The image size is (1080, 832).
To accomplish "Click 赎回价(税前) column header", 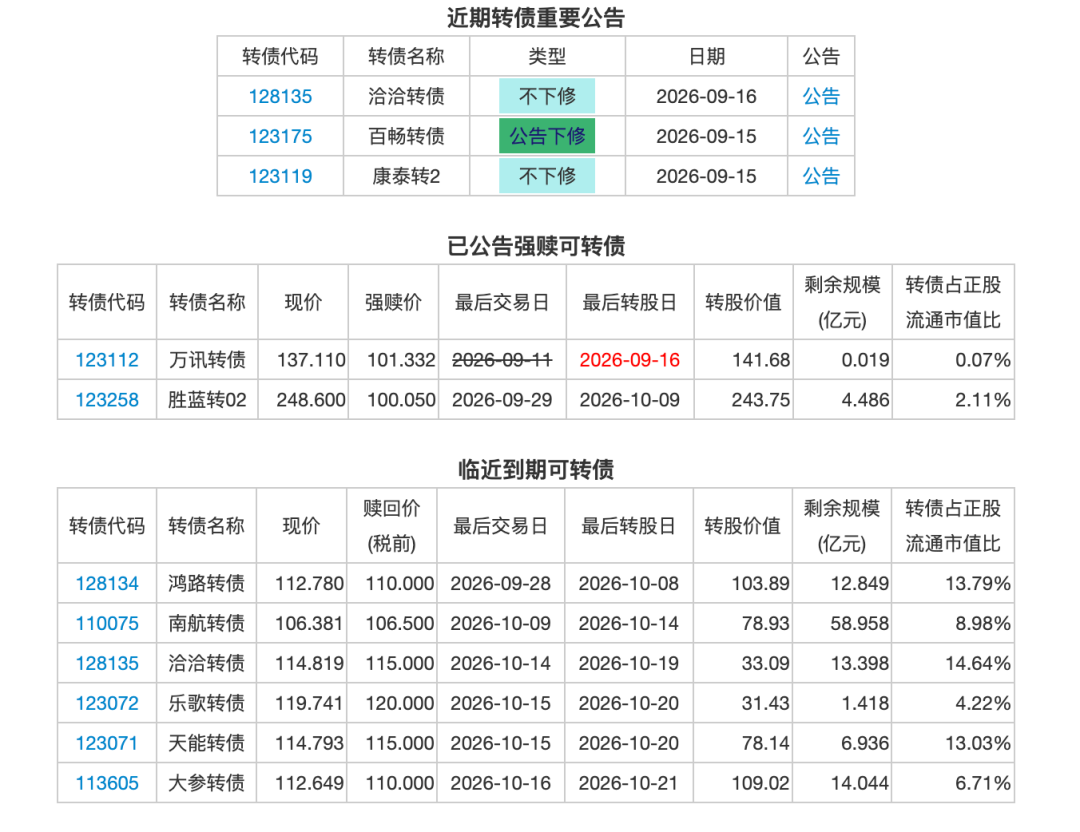I will tap(392, 526).
